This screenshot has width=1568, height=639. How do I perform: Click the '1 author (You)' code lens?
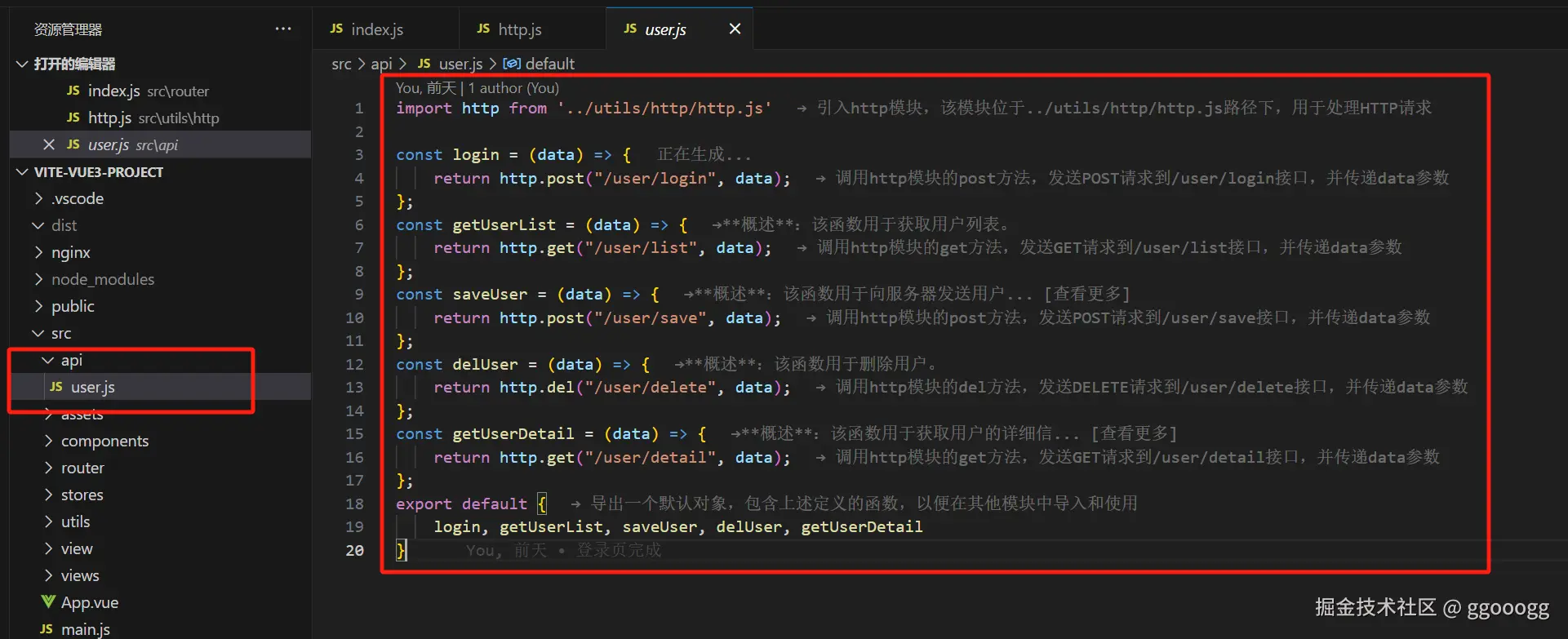513,88
